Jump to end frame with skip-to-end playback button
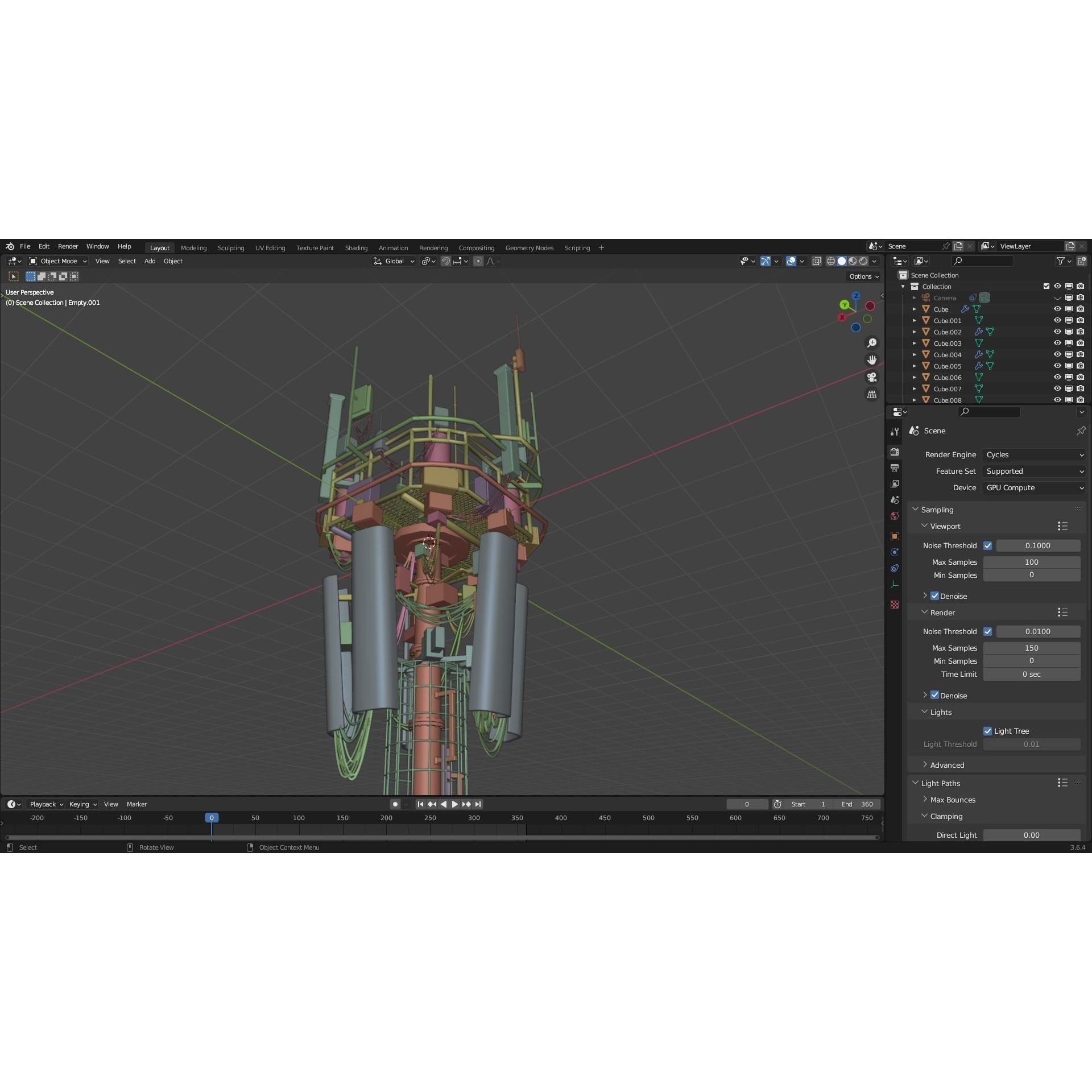The width and height of the screenshot is (1092, 1092). pos(478,804)
